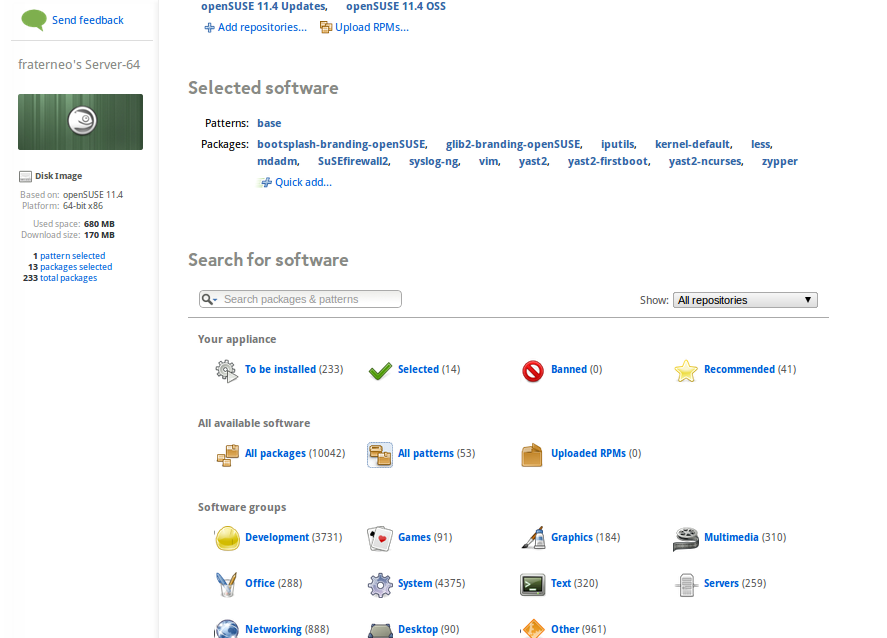Viewport: 887px width, 638px height.
Task: Click the SuSEfirewall2 package link
Action: [x=353, y=161]
